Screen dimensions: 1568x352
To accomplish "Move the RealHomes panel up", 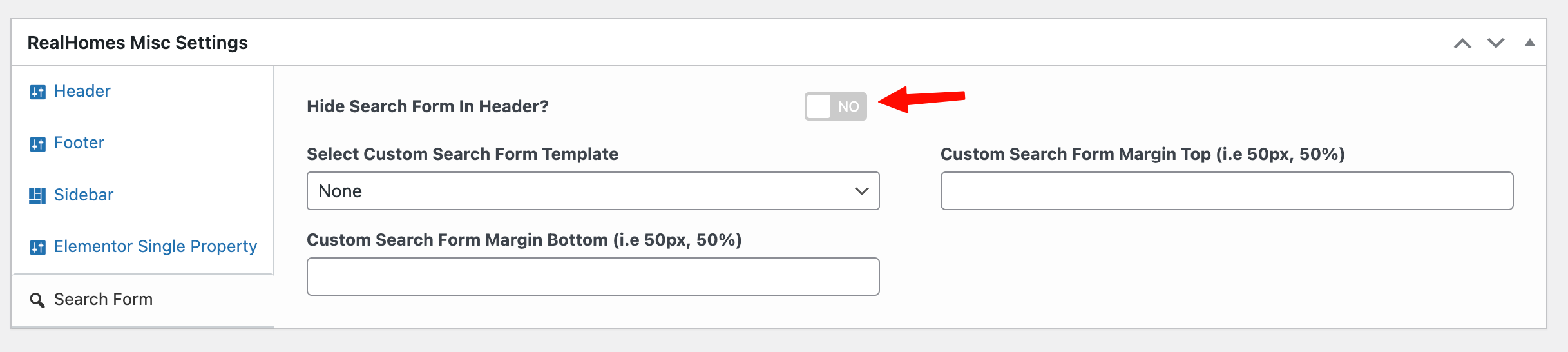I will pyautogui.click(x=1462, y=43).
